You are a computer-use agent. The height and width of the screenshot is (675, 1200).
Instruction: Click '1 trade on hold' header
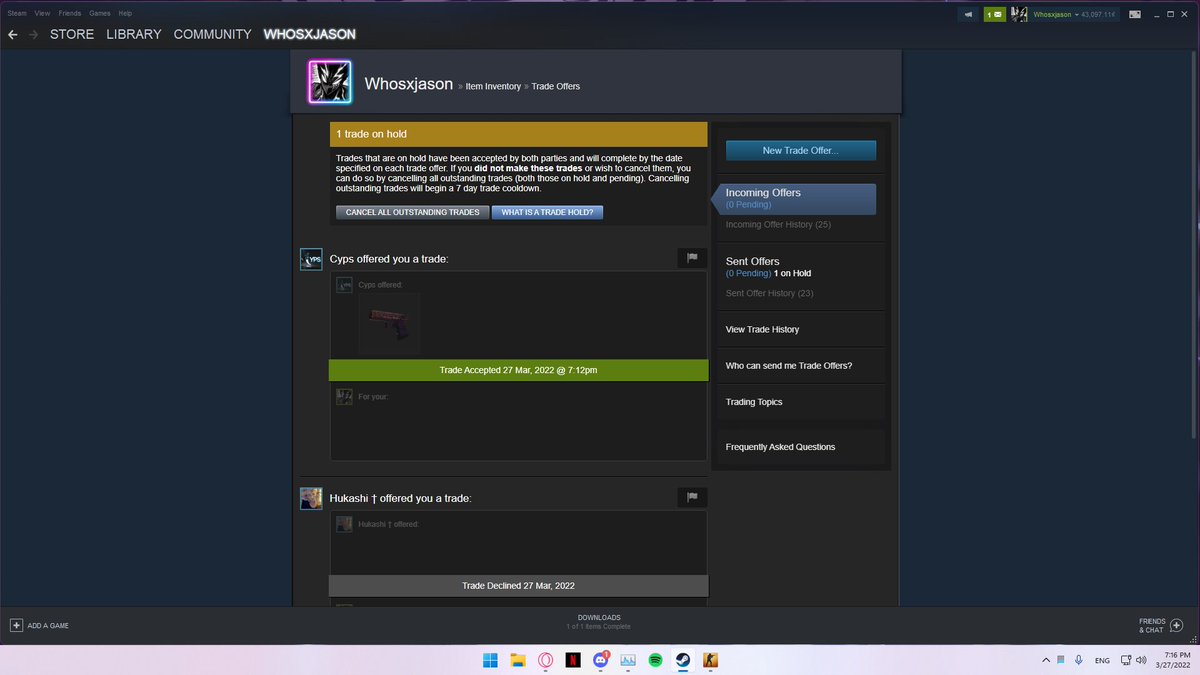[518, 134]
